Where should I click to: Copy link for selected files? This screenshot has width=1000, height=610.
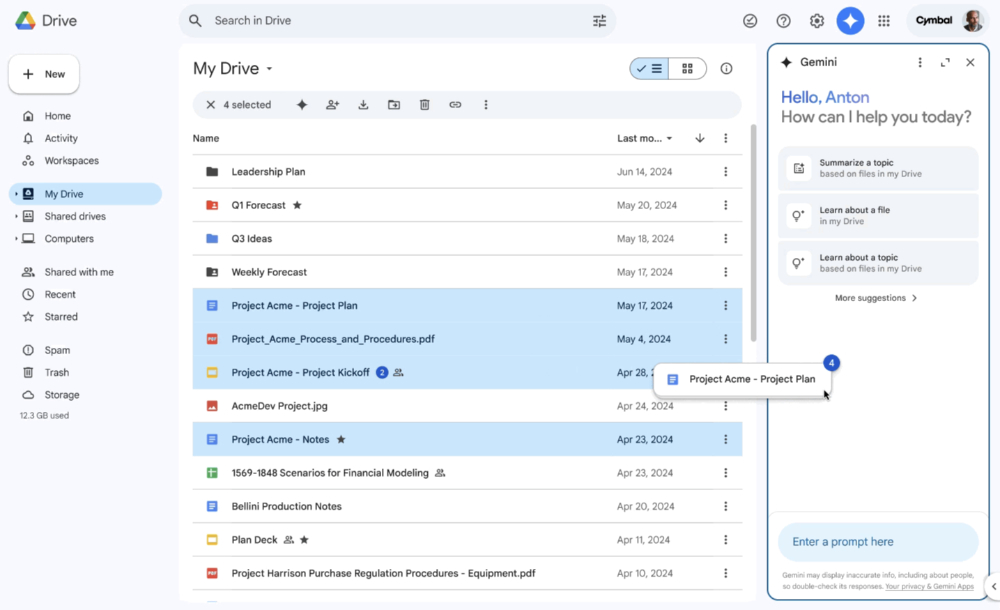pos(455,105)
